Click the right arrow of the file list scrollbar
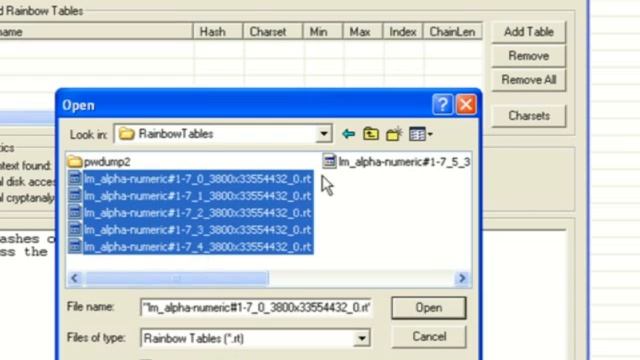Image resolution: width=640 pixels, height=360 pixels. pos(462,278)
